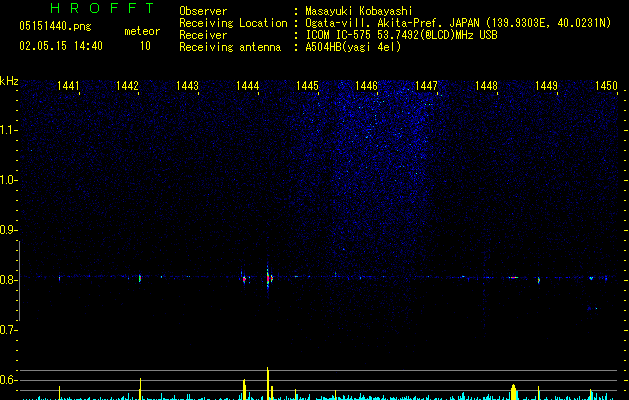
Task: Click the date stamp 02.05.15 14:40
Action: click(x=61, y=46)
